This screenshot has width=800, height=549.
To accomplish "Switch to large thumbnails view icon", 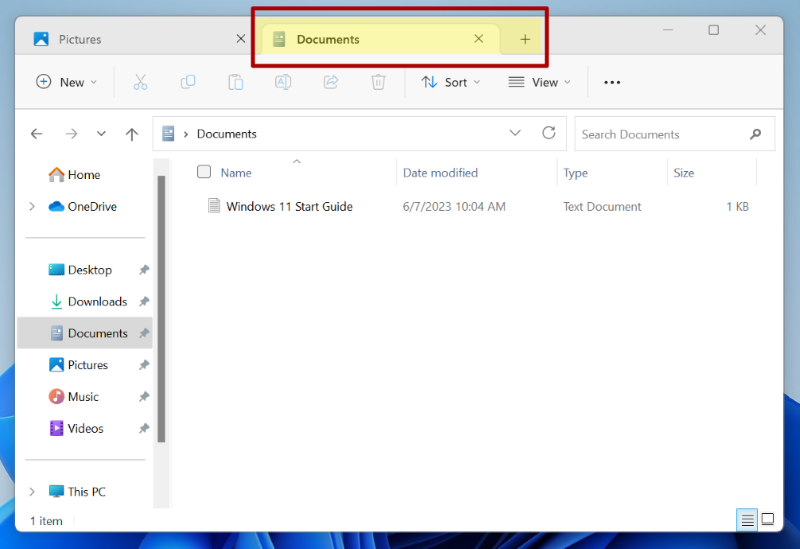I will 767,519.
